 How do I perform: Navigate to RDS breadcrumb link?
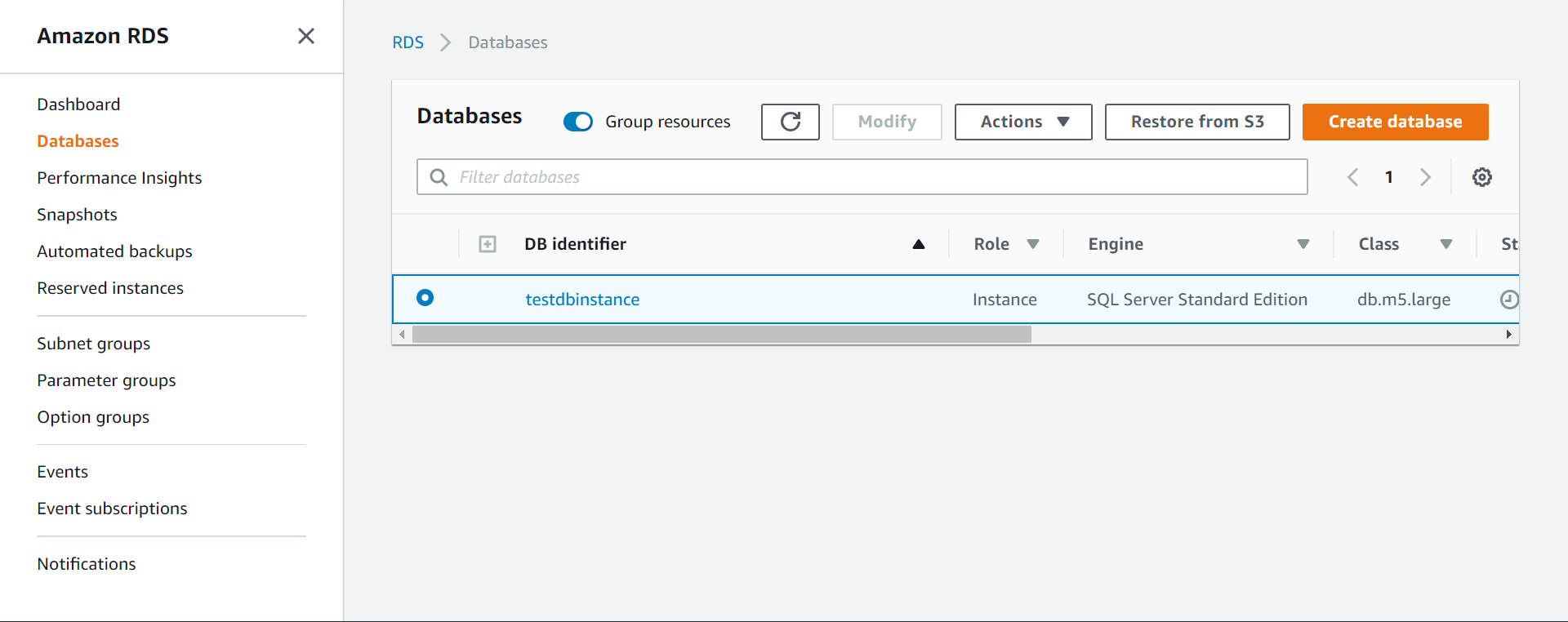click(x=408, y=42)
